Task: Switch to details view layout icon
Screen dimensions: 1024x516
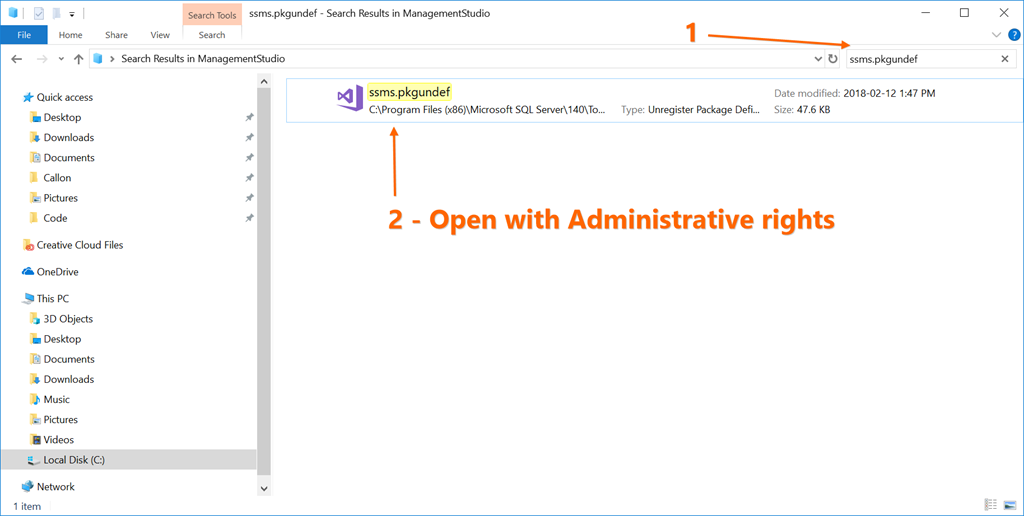Action: pyautogui.click(x=989, y=505)
